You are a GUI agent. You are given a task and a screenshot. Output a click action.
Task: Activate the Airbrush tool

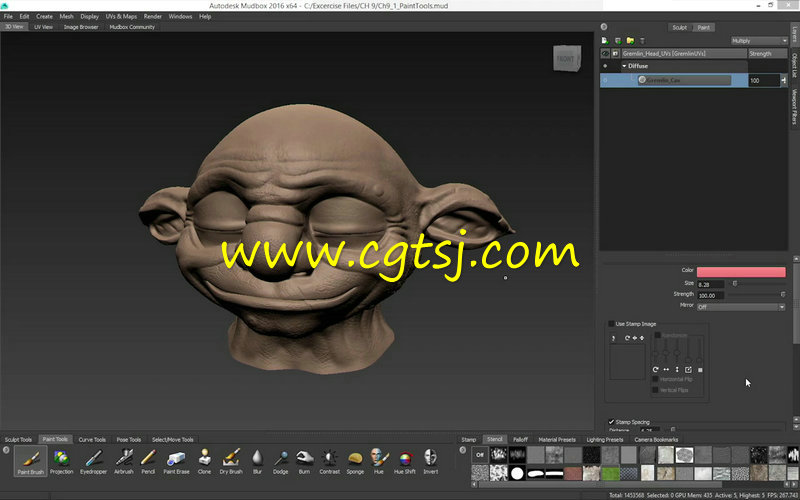(123, 461)
